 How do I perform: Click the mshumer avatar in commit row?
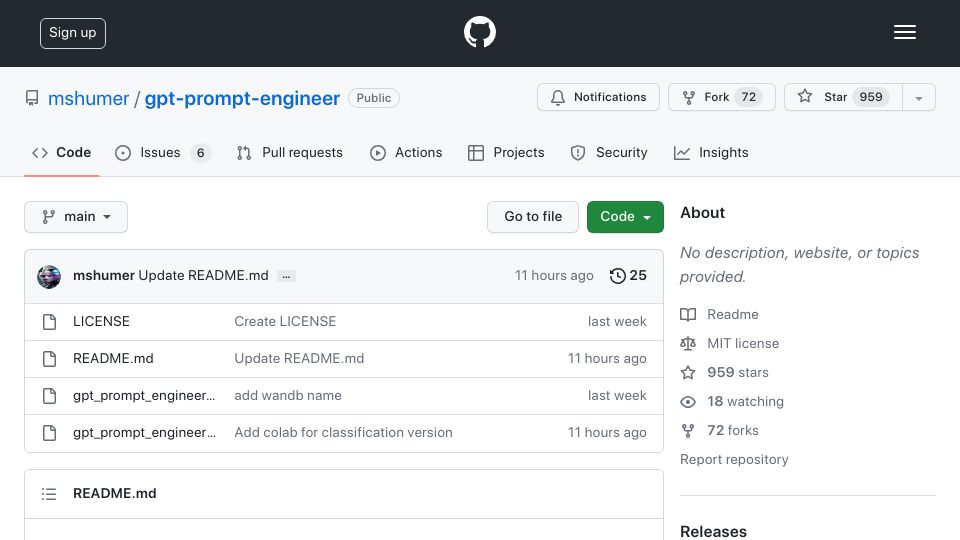tap(49, 276)
